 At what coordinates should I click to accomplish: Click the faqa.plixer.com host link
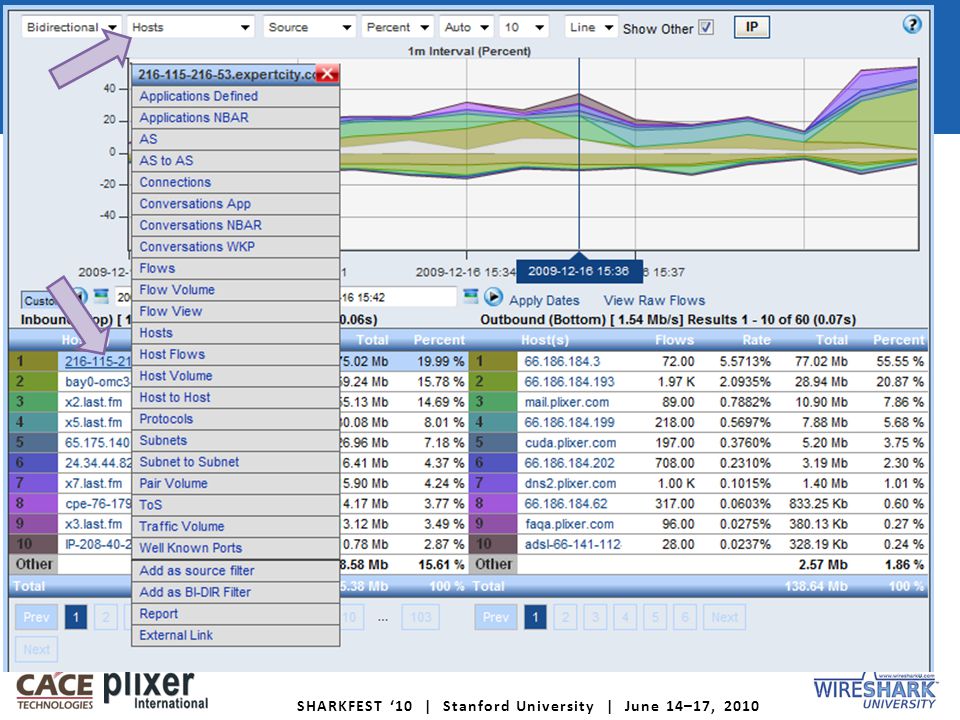click(569, 524)
